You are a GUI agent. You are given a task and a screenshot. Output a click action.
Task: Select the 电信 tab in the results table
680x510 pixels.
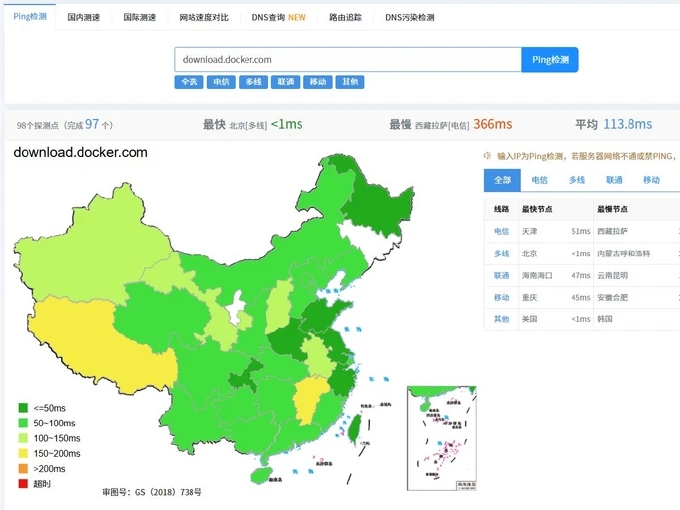[539, 180]
